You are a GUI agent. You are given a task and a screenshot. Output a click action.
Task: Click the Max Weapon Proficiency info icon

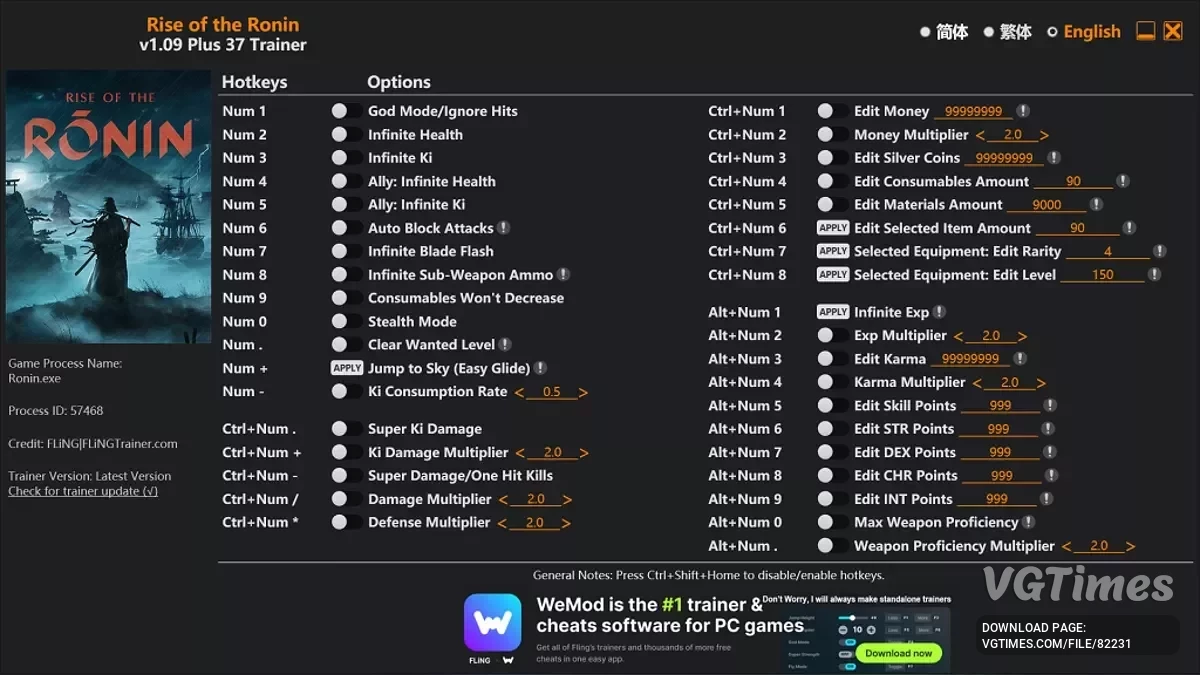1028,522
